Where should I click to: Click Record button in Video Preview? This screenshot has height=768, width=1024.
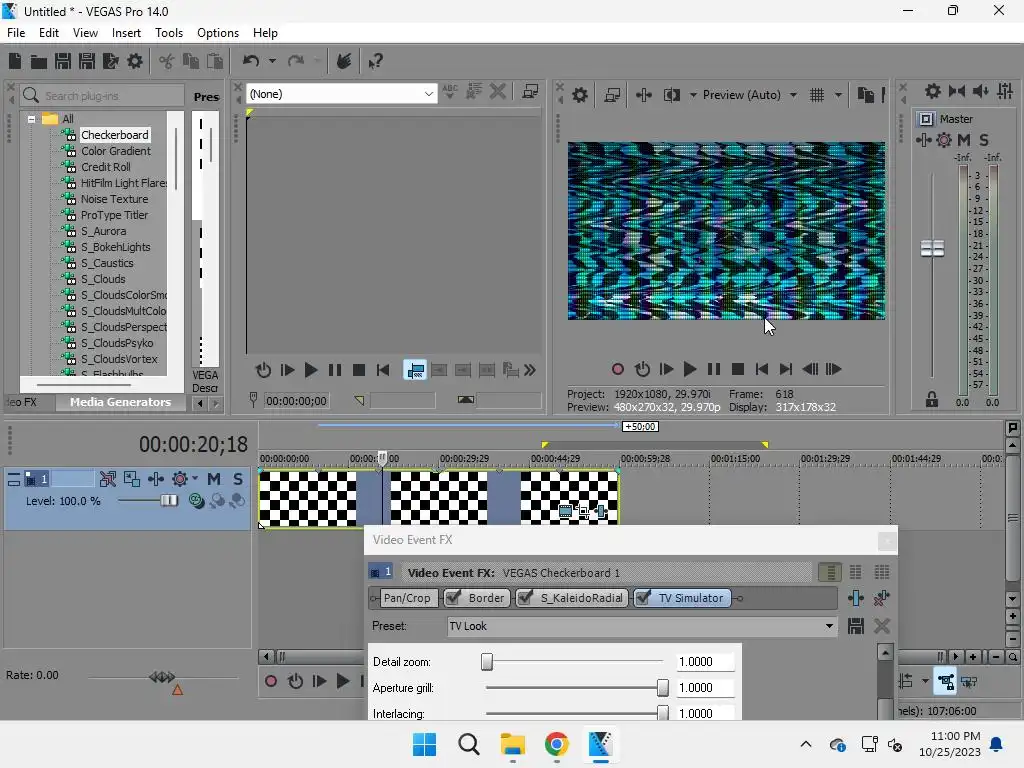tap(618, 370)
